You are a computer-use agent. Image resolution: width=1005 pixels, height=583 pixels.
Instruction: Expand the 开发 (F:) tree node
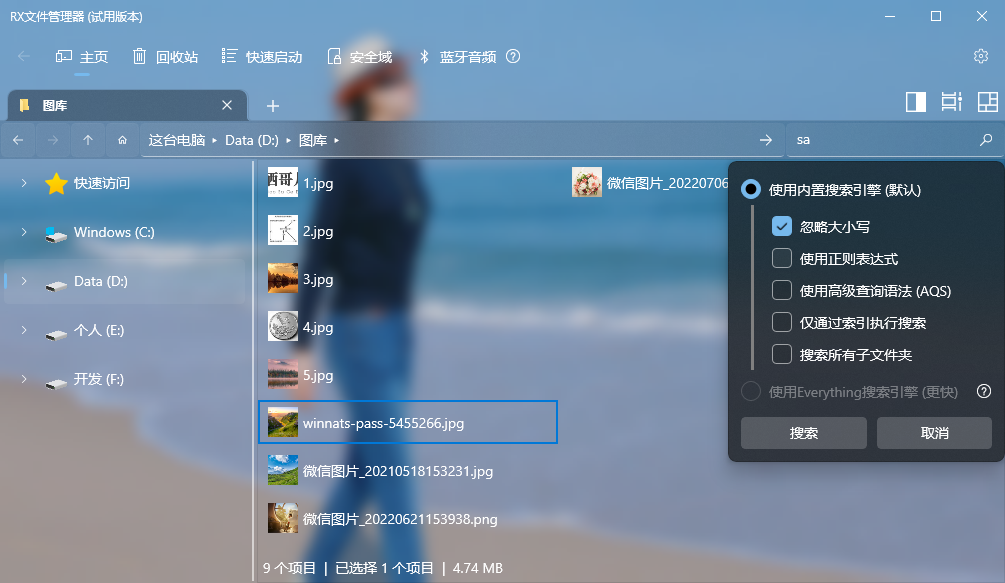tap(24, 379)
